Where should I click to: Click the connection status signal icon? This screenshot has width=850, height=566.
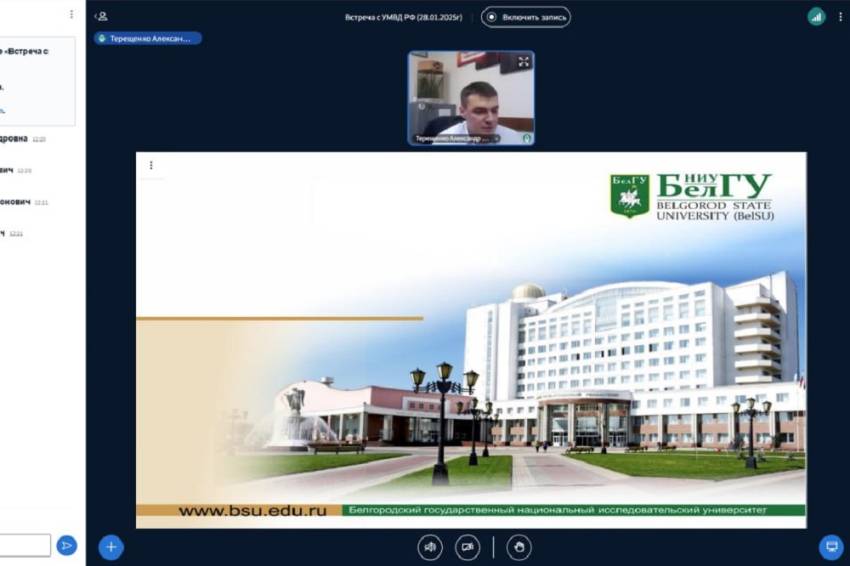[x=816, y=16]
